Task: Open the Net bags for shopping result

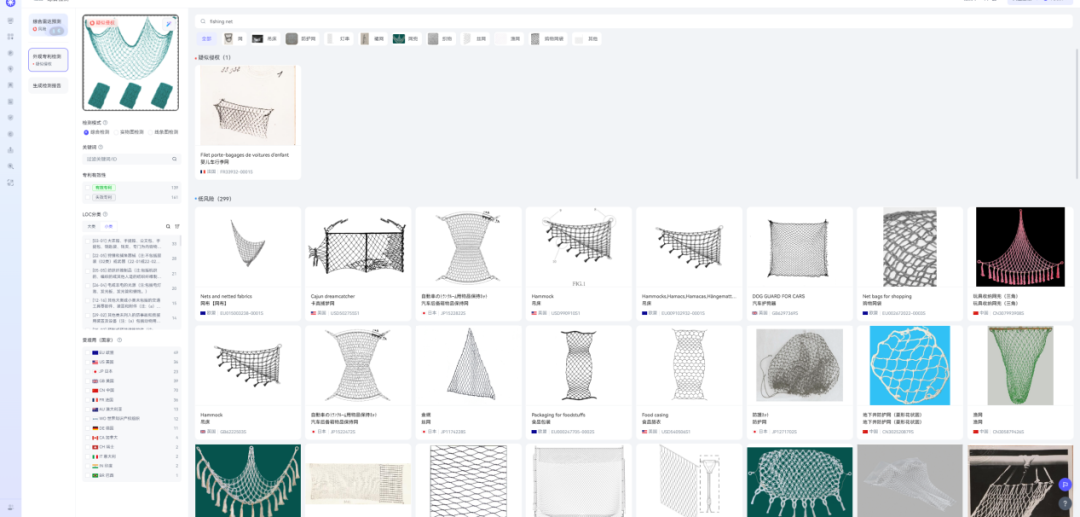Action: [x=910, y=264]
